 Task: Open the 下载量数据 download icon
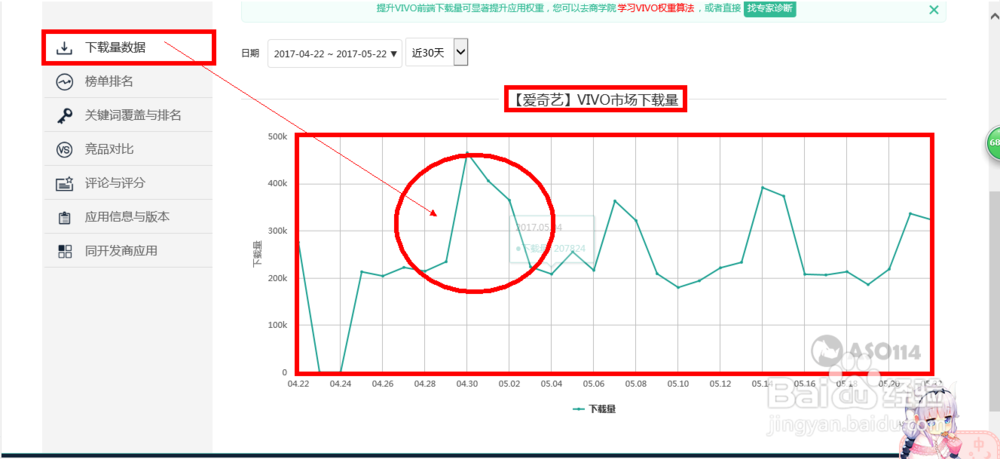coord(64,48)
